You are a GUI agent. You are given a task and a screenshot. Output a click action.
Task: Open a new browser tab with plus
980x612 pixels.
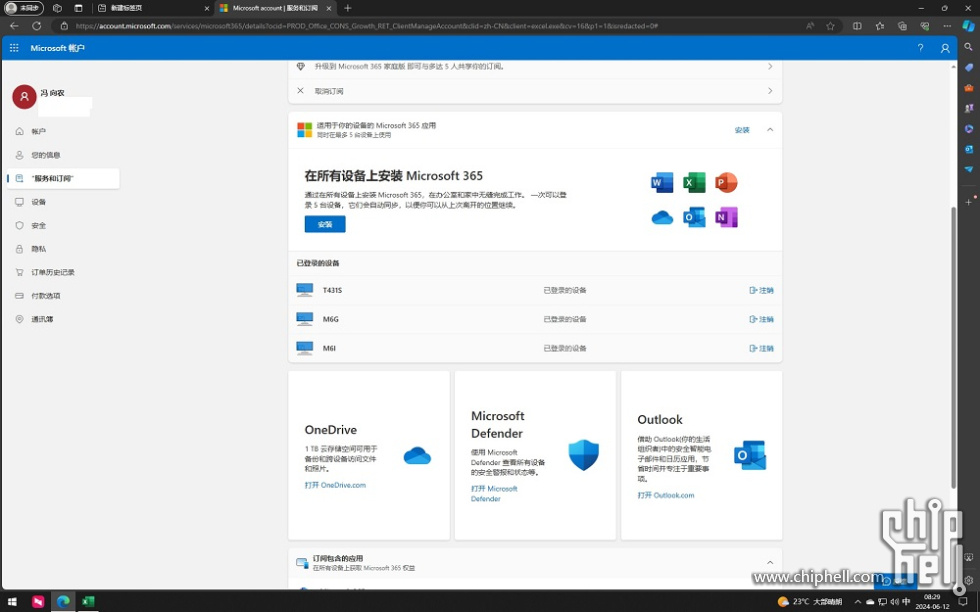(x=348, y=8)
